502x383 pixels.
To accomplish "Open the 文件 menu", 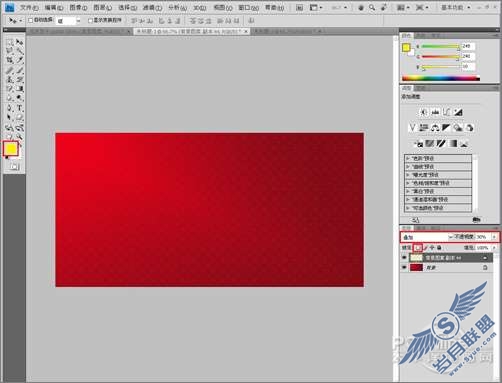I will (x=29, y=7).
